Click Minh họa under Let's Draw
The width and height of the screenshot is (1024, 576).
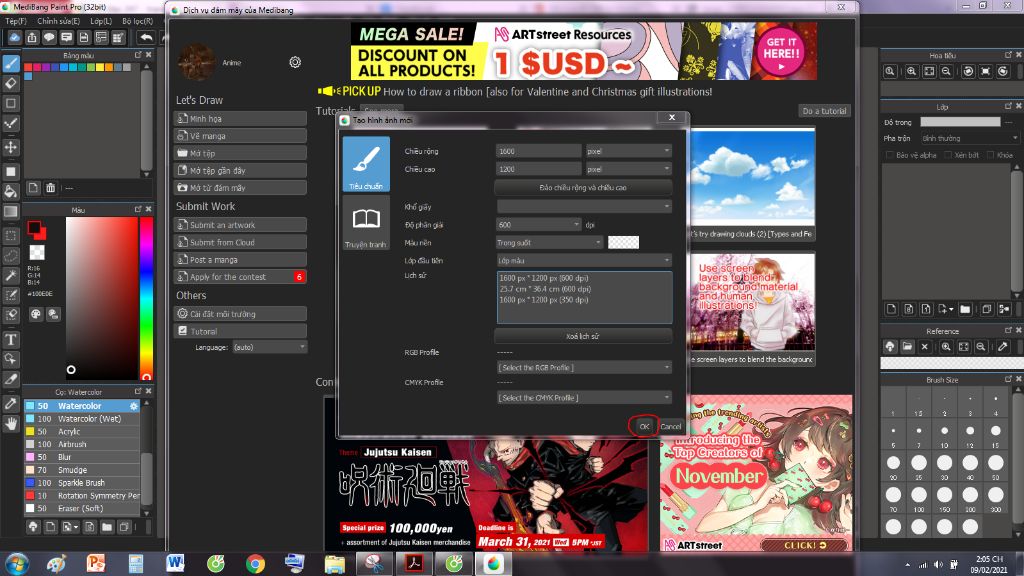click(240, 119)
